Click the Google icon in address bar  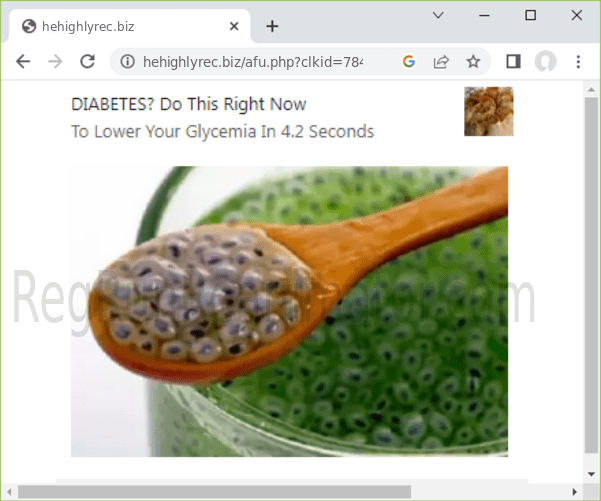pos(408,61)
